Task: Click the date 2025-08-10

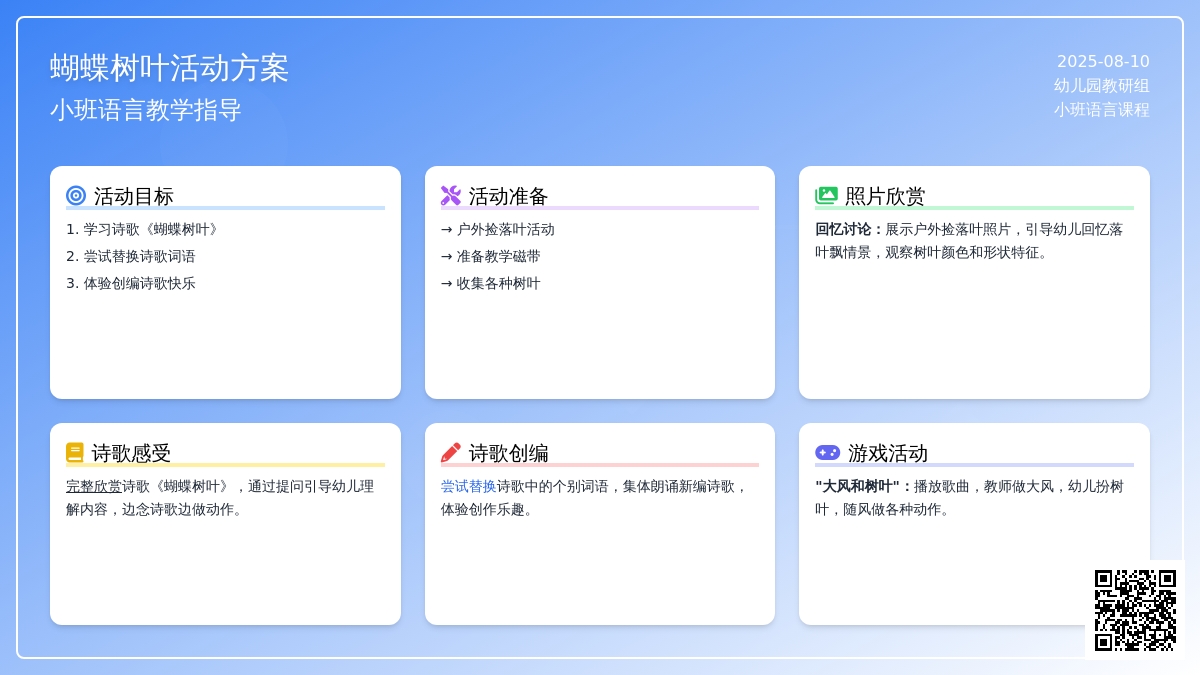Action: tap(1103, 62)
